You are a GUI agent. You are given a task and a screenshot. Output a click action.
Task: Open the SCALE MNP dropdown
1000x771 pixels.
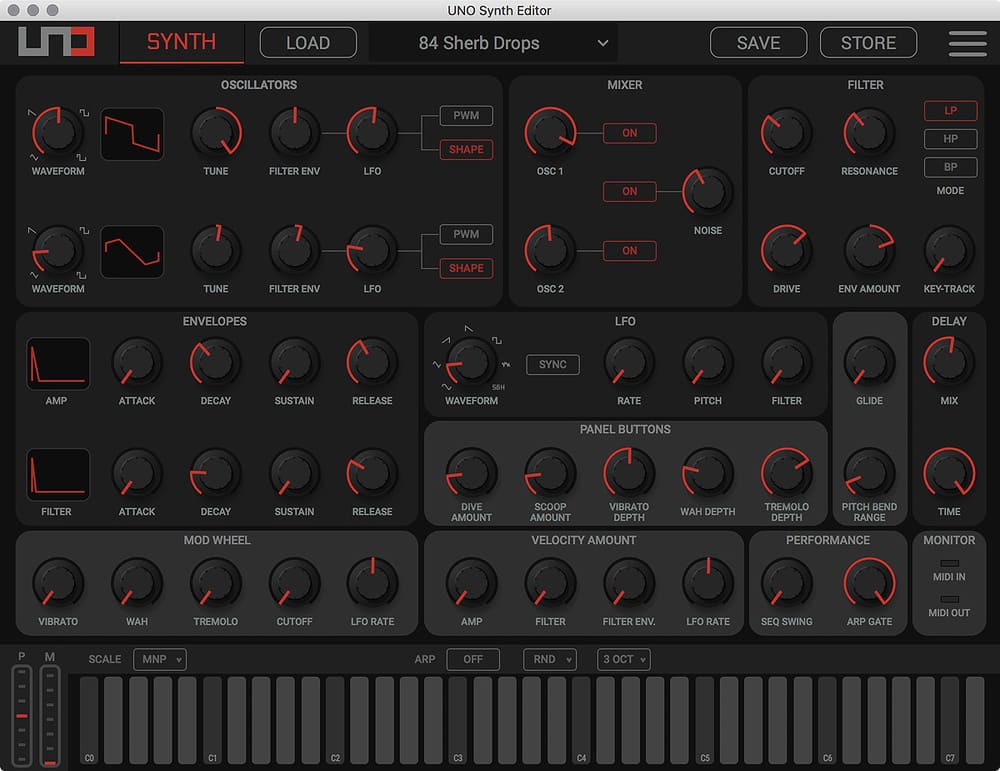pos(160,659)
